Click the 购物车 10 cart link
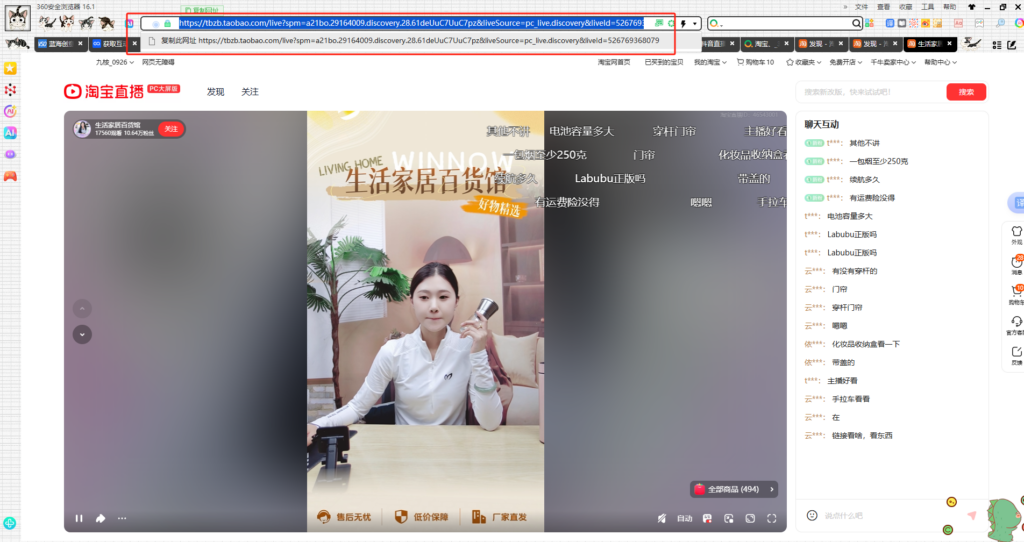 (x=756, y=62)
